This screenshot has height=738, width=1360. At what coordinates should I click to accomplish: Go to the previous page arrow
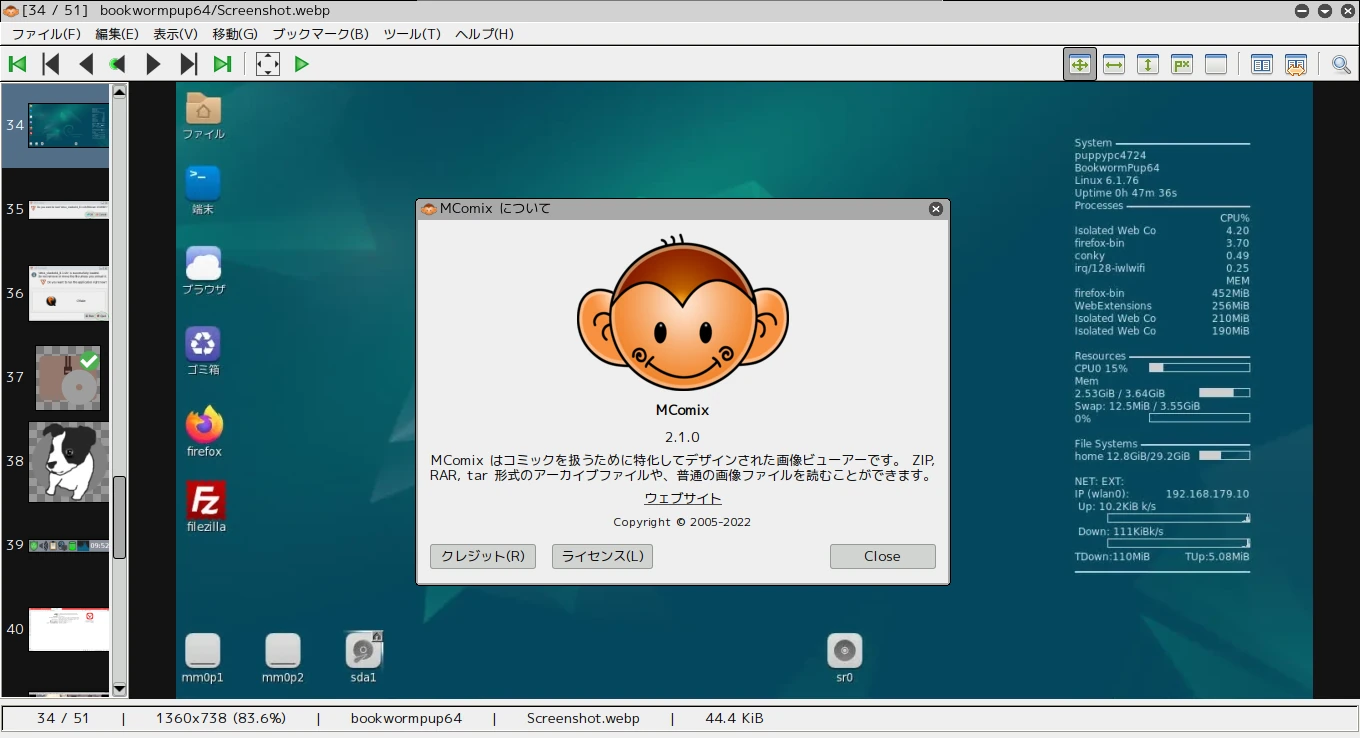click(x=86, y=64)
